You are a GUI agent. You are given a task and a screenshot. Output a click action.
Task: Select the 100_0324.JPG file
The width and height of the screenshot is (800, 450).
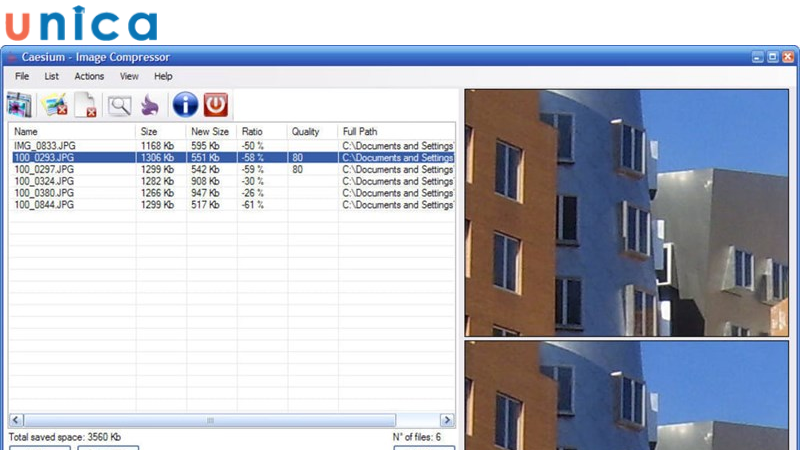(x=43, y=181)
